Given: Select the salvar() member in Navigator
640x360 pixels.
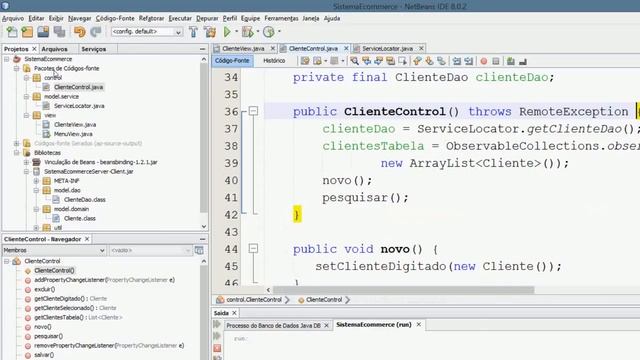Looking at the screenshot, I should click(x=44, y=355).
